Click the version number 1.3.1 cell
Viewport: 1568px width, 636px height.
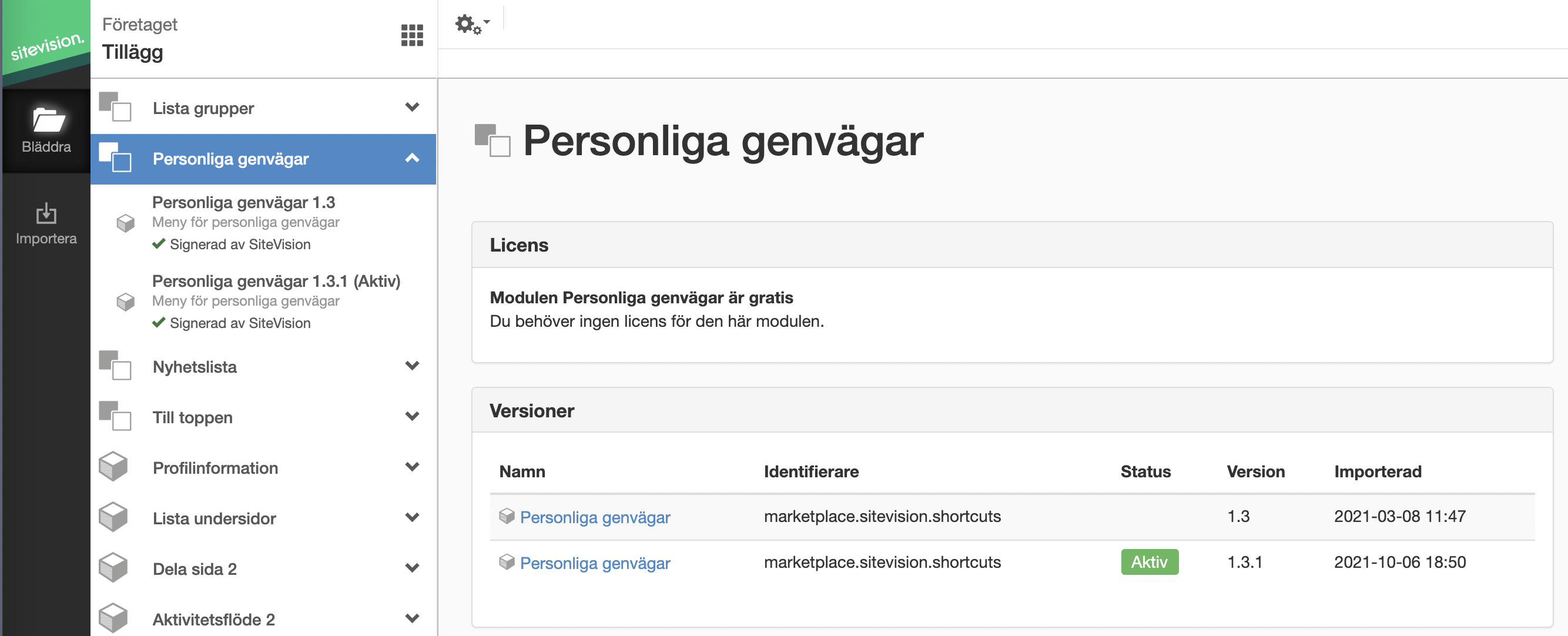point(1244,562)
